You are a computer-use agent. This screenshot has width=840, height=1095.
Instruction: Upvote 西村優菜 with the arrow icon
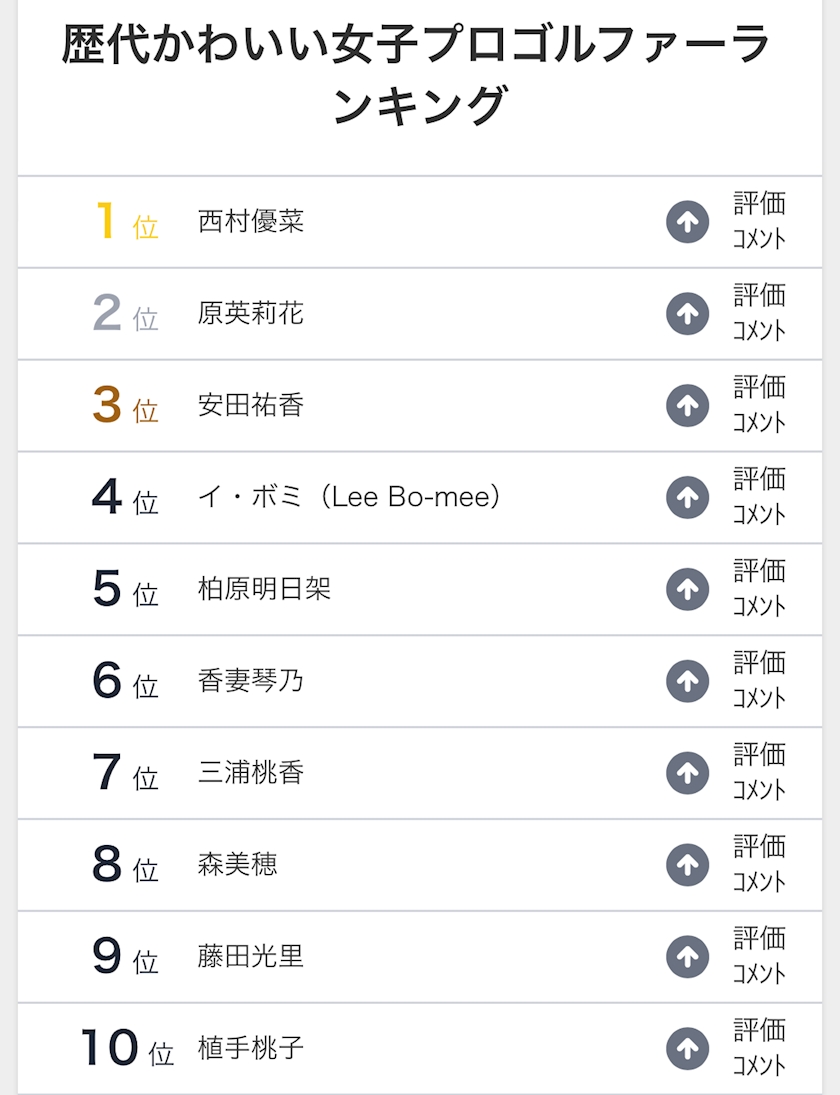687,222
